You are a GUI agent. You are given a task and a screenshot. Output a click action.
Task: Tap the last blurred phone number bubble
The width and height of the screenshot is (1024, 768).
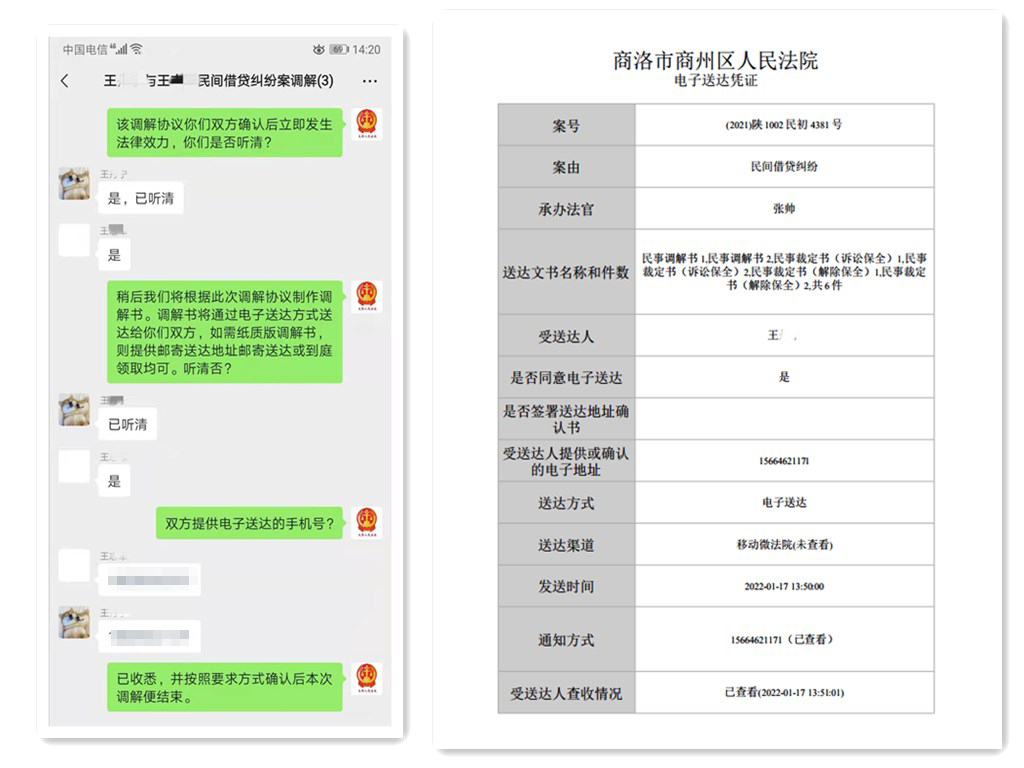[149, 635]
